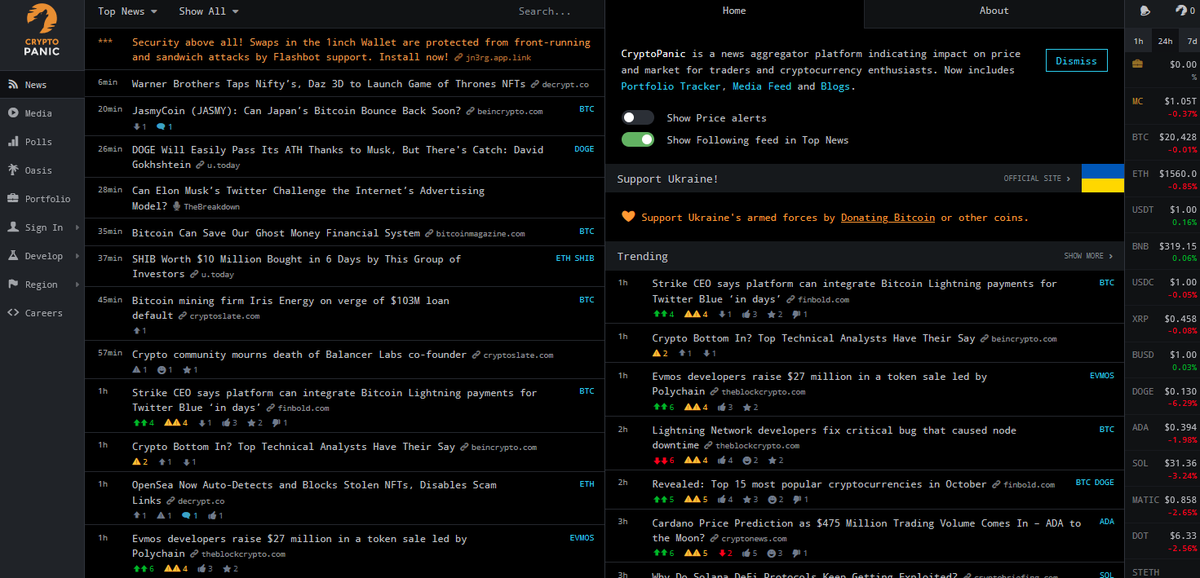Click bullish arrows on trending Strike CEO story
Screen dimensions: 1200x578
[x=659, y=314]
